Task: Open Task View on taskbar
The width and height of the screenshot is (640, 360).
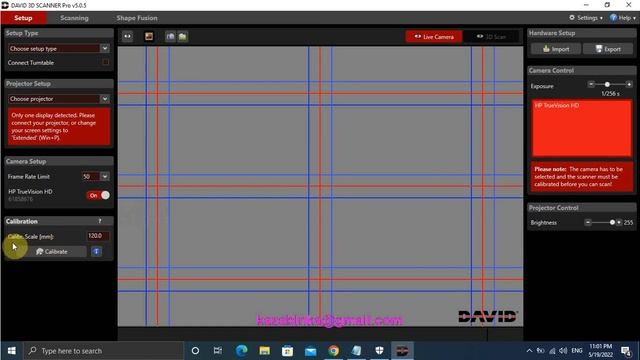Action: (x=218, y=351)
